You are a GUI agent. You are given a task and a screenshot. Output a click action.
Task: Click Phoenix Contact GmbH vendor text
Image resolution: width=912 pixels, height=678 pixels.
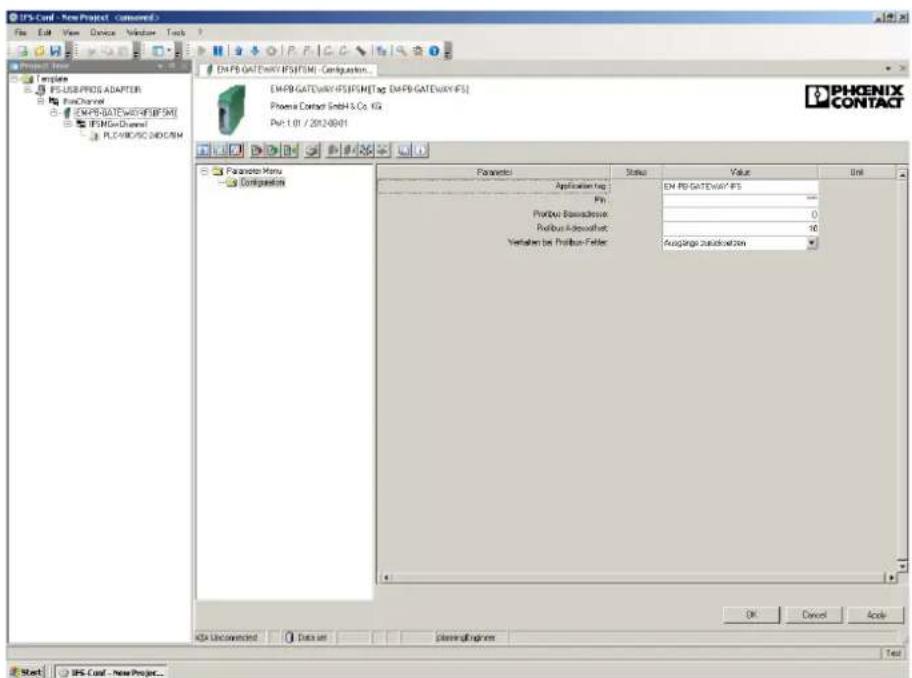326,106
